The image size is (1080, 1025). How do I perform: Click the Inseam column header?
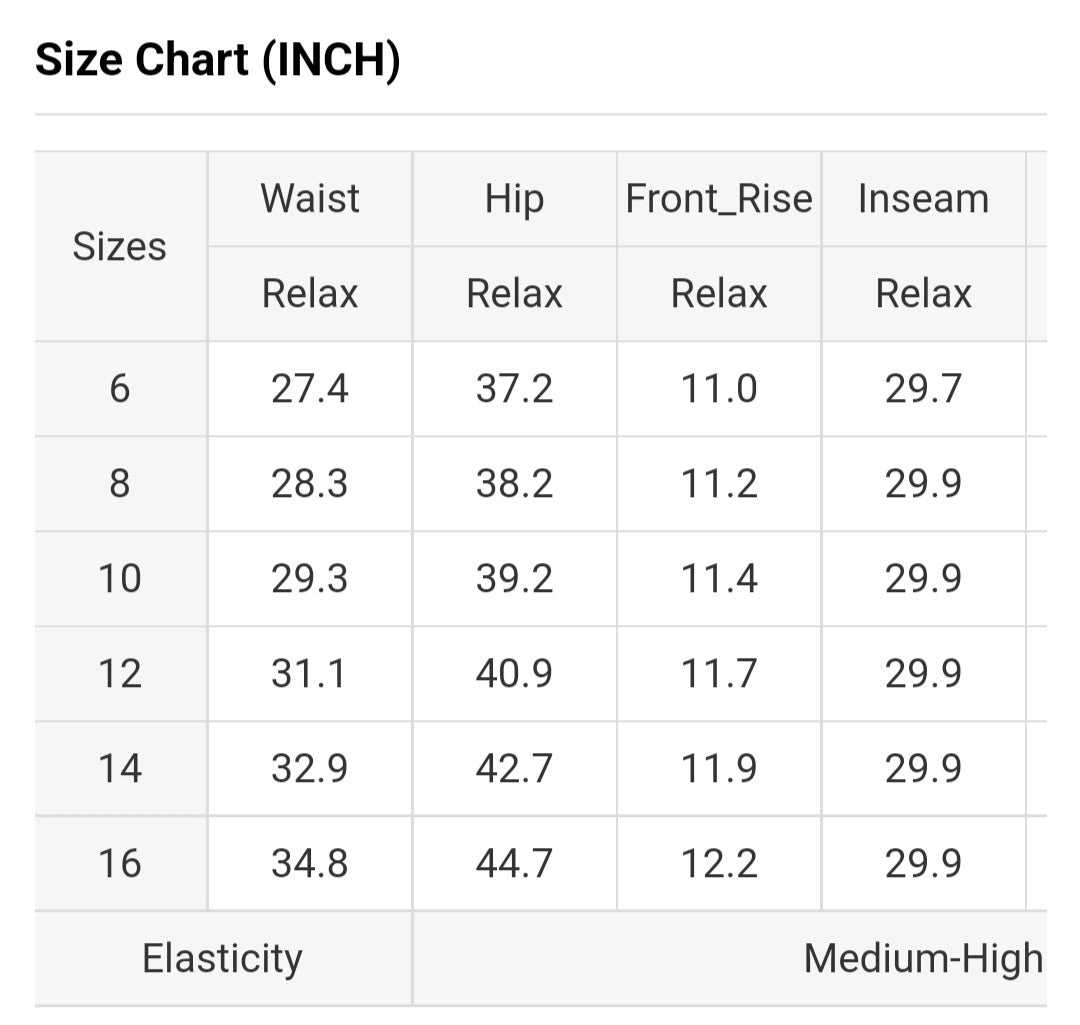point(923,198)
